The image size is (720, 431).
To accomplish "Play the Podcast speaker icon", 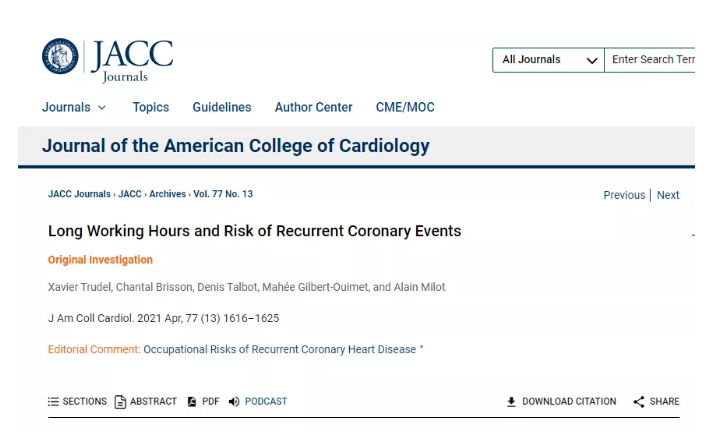I will tap(234, 402).
